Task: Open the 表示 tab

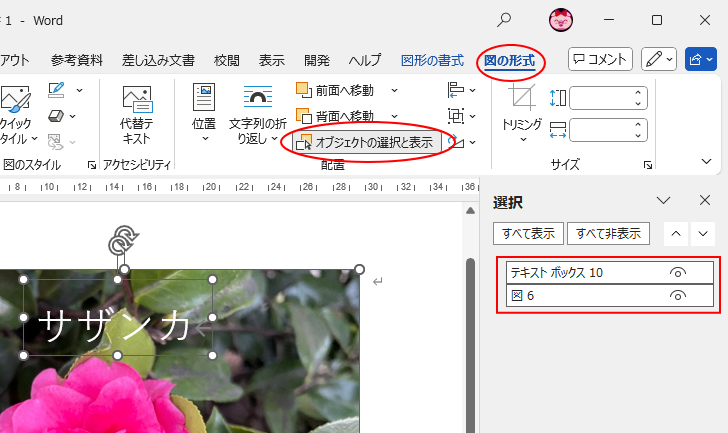Action: [x=272, y=60]
